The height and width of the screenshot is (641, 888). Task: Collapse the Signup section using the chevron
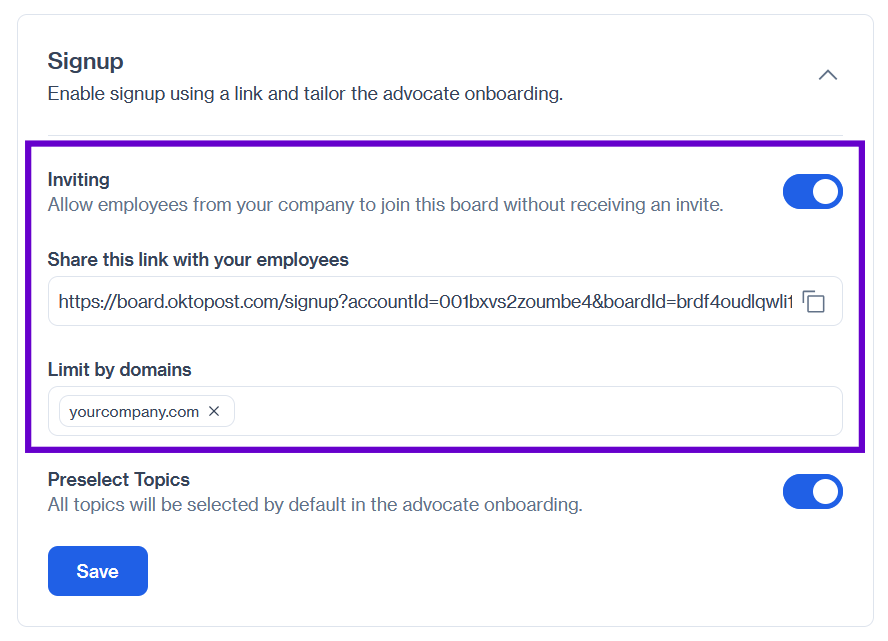click(x=827, y=75)
